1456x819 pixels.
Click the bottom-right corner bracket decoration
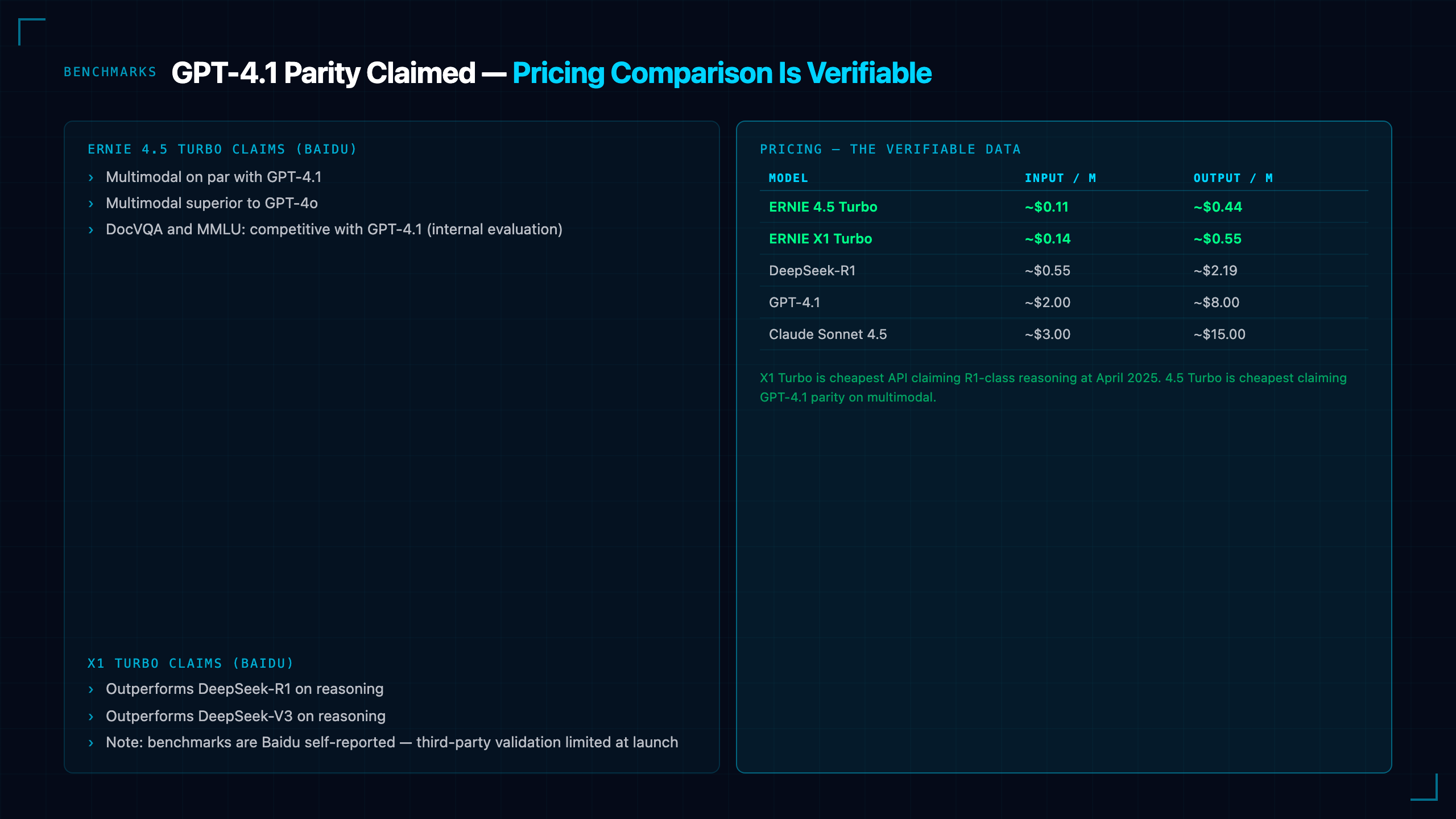(x=1424, y=787)
